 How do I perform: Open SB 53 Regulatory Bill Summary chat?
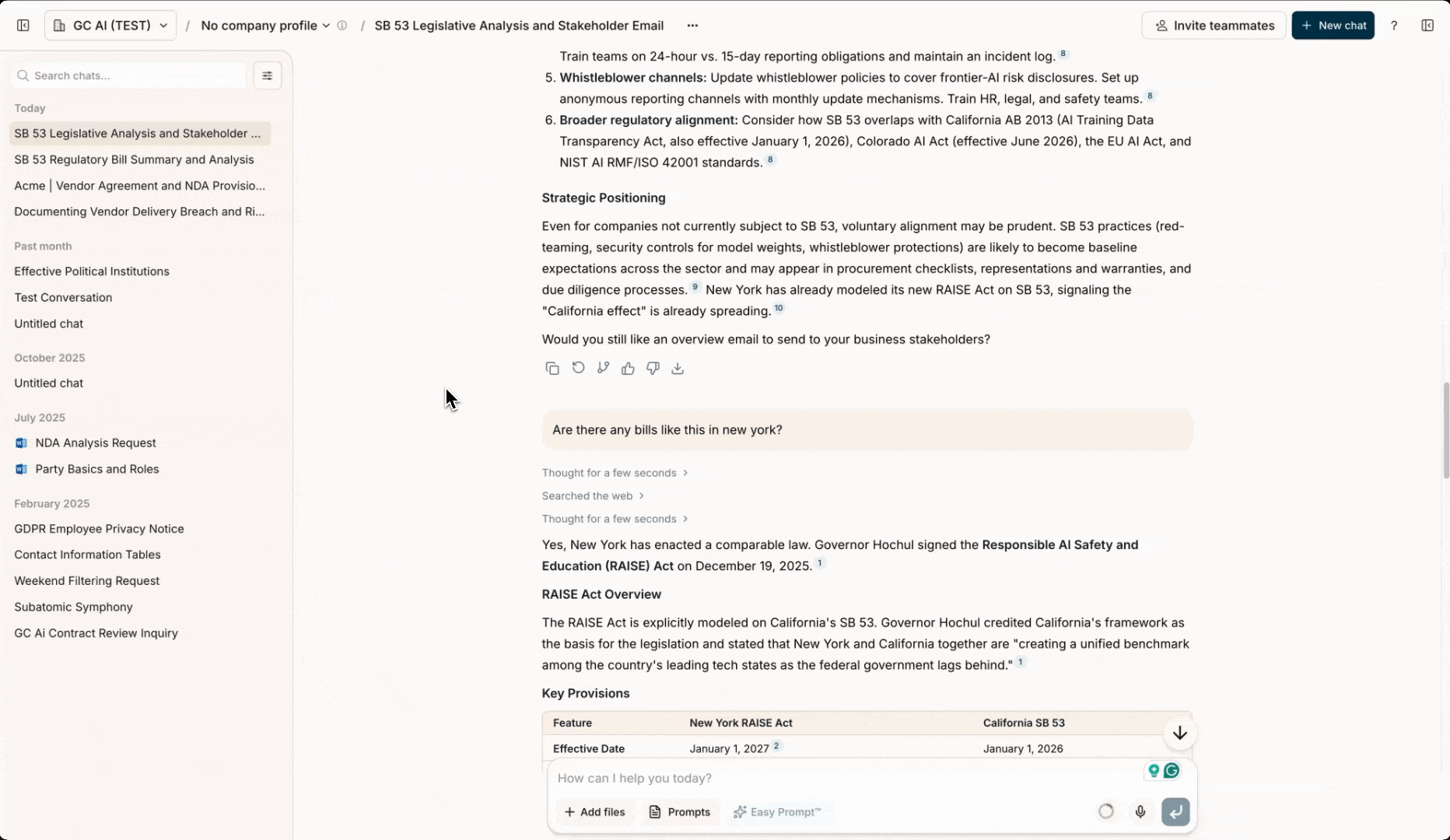[x=134, y=159]
